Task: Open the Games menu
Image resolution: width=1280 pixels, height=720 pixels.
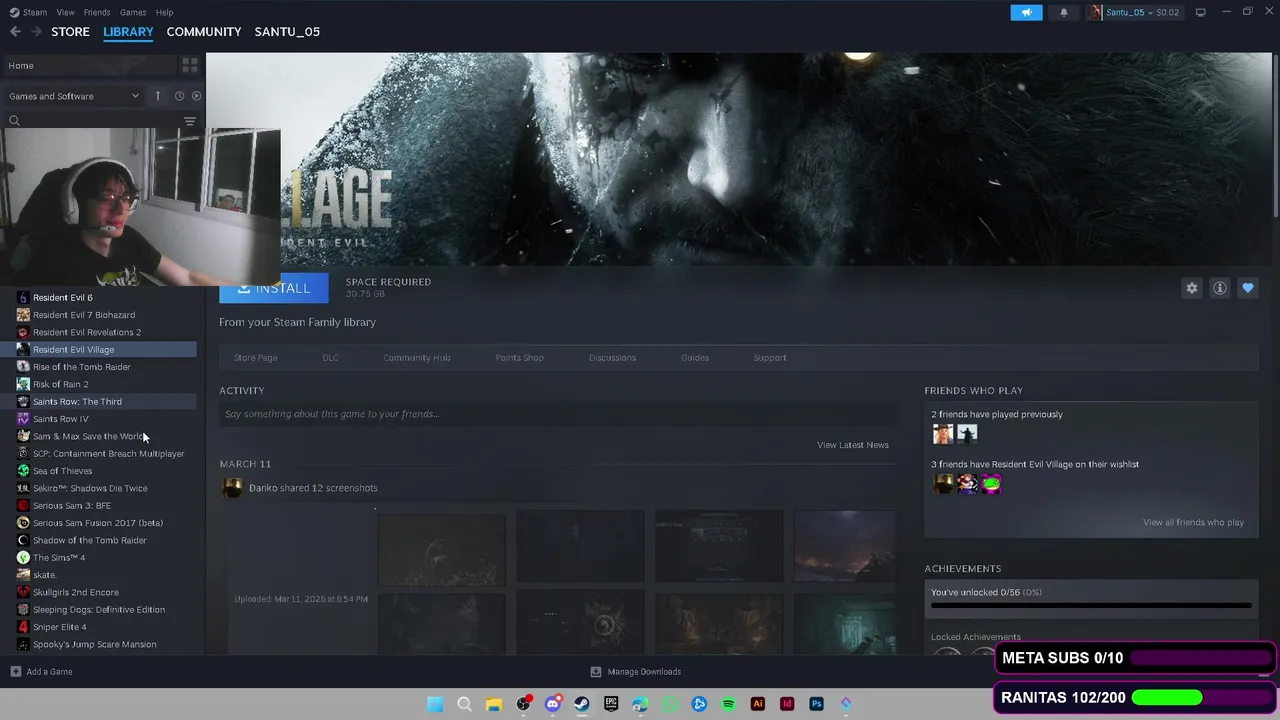Action: [133, 12]
